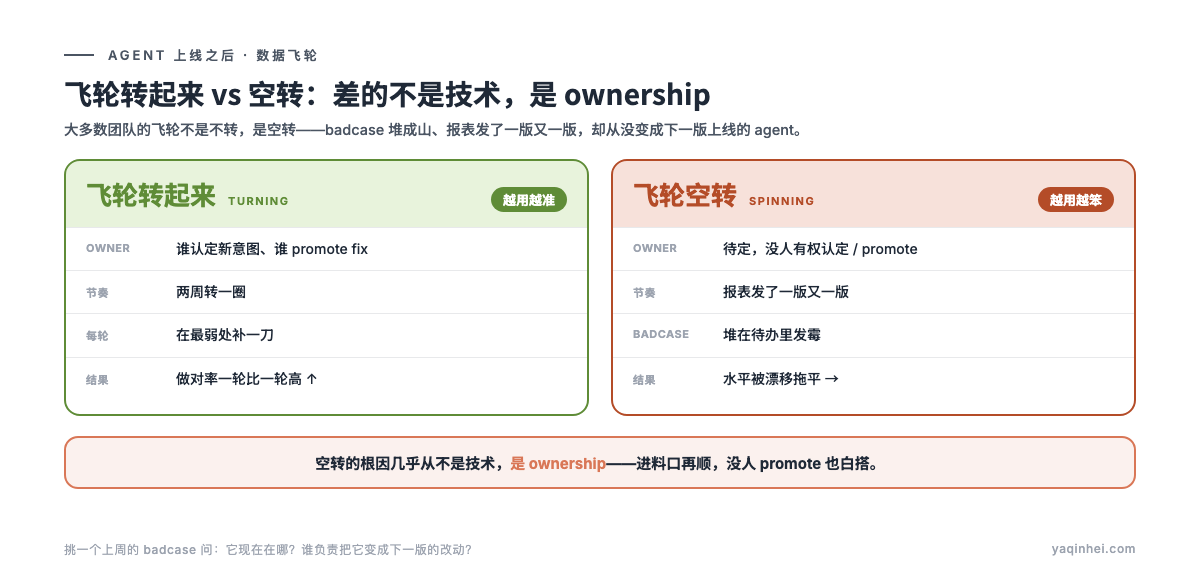Click the OWNER label in the red card
This screenshot has height=580, width=1200.
click(655, 248)
